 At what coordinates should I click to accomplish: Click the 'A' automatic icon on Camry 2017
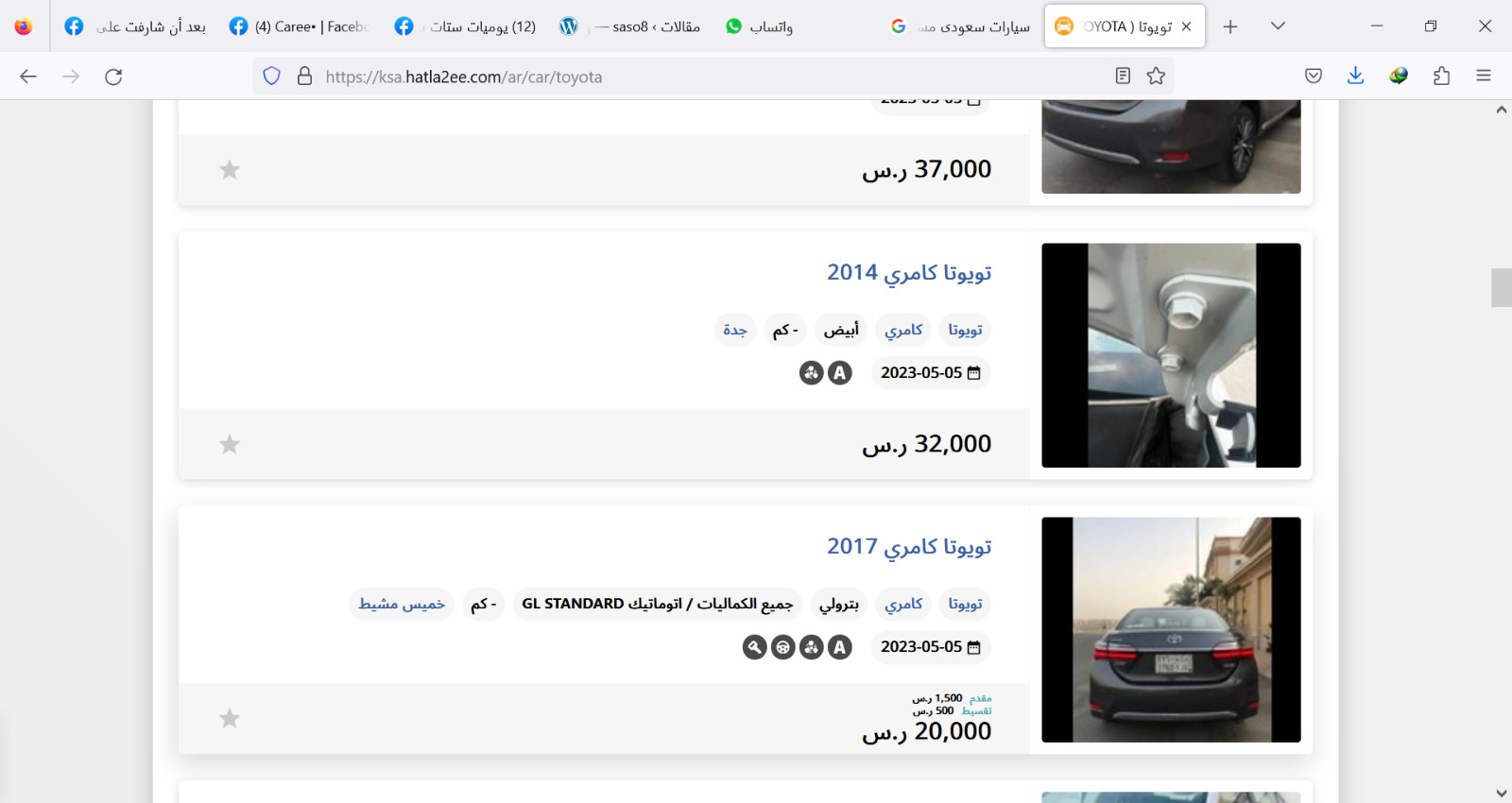coord(840,647)
